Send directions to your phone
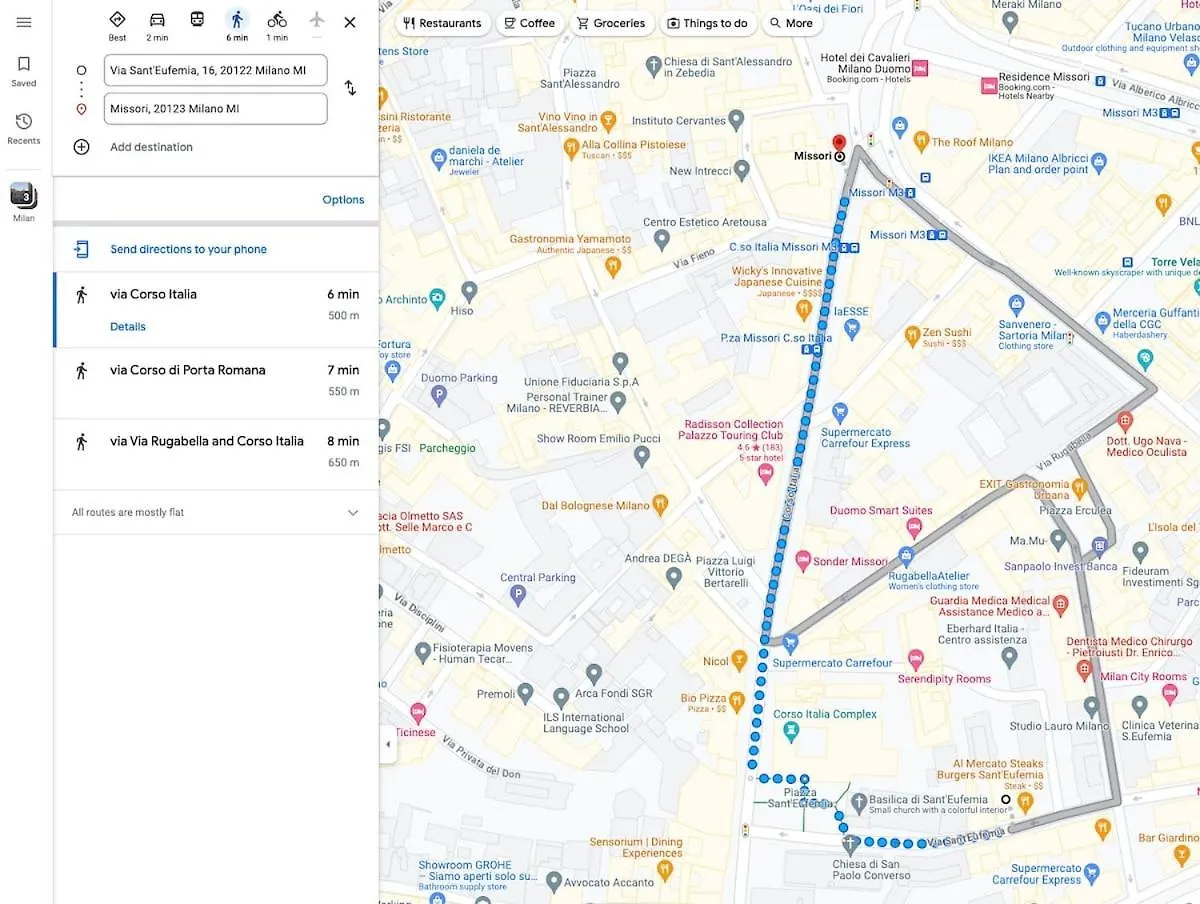 188,249
